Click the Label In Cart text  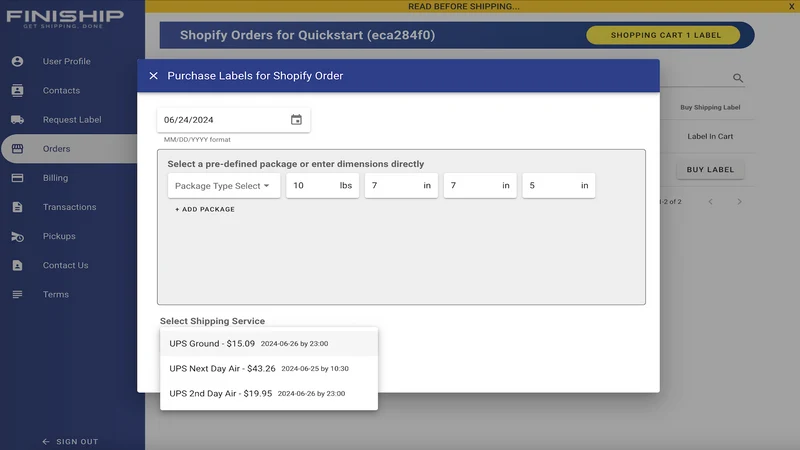click(710, 136)
